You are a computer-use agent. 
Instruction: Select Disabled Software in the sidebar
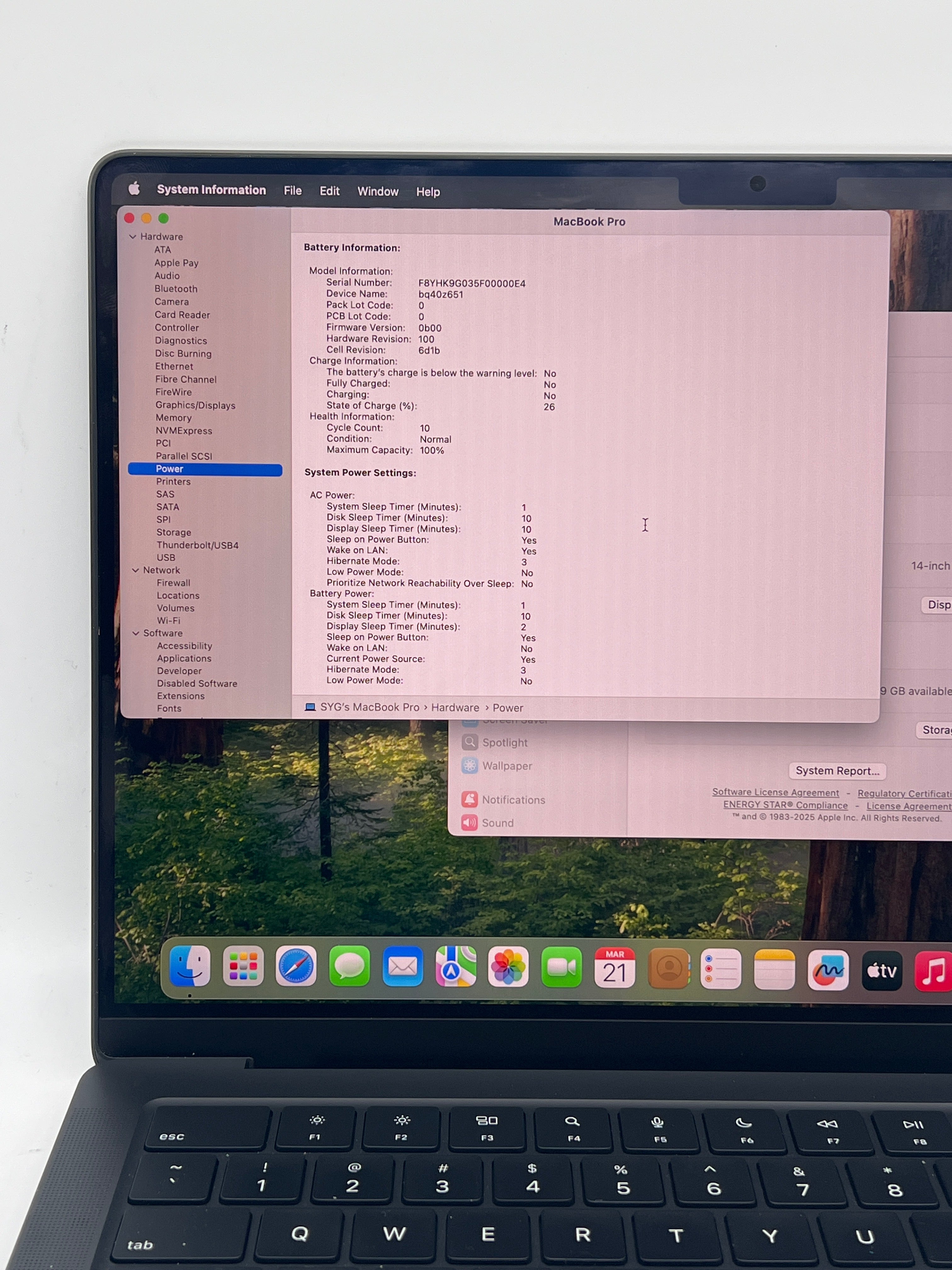(197, 684)
